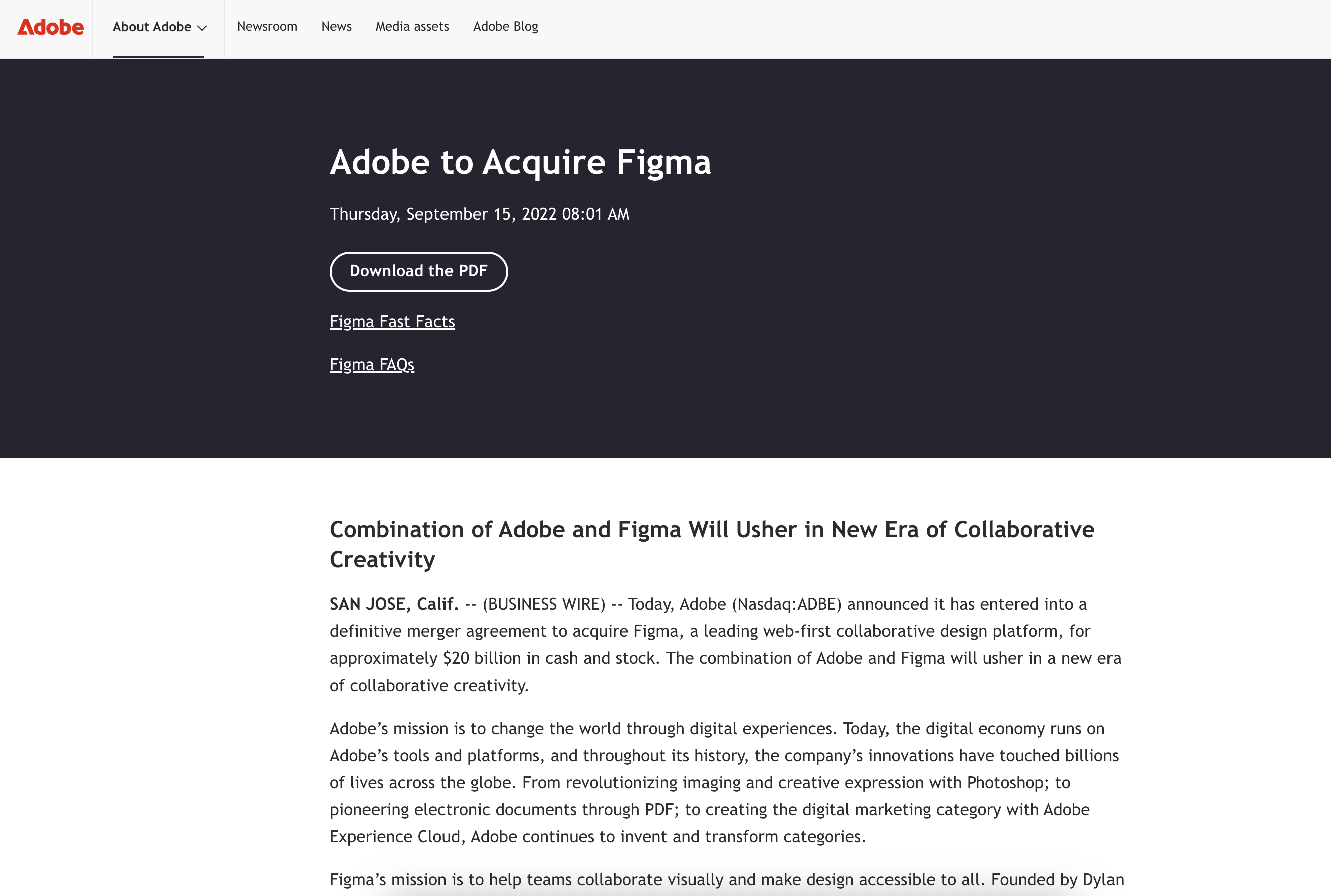Click the paragraph beginning Figma's mission
Screen dimensions: 1331x896
click(x=727, y=880)
